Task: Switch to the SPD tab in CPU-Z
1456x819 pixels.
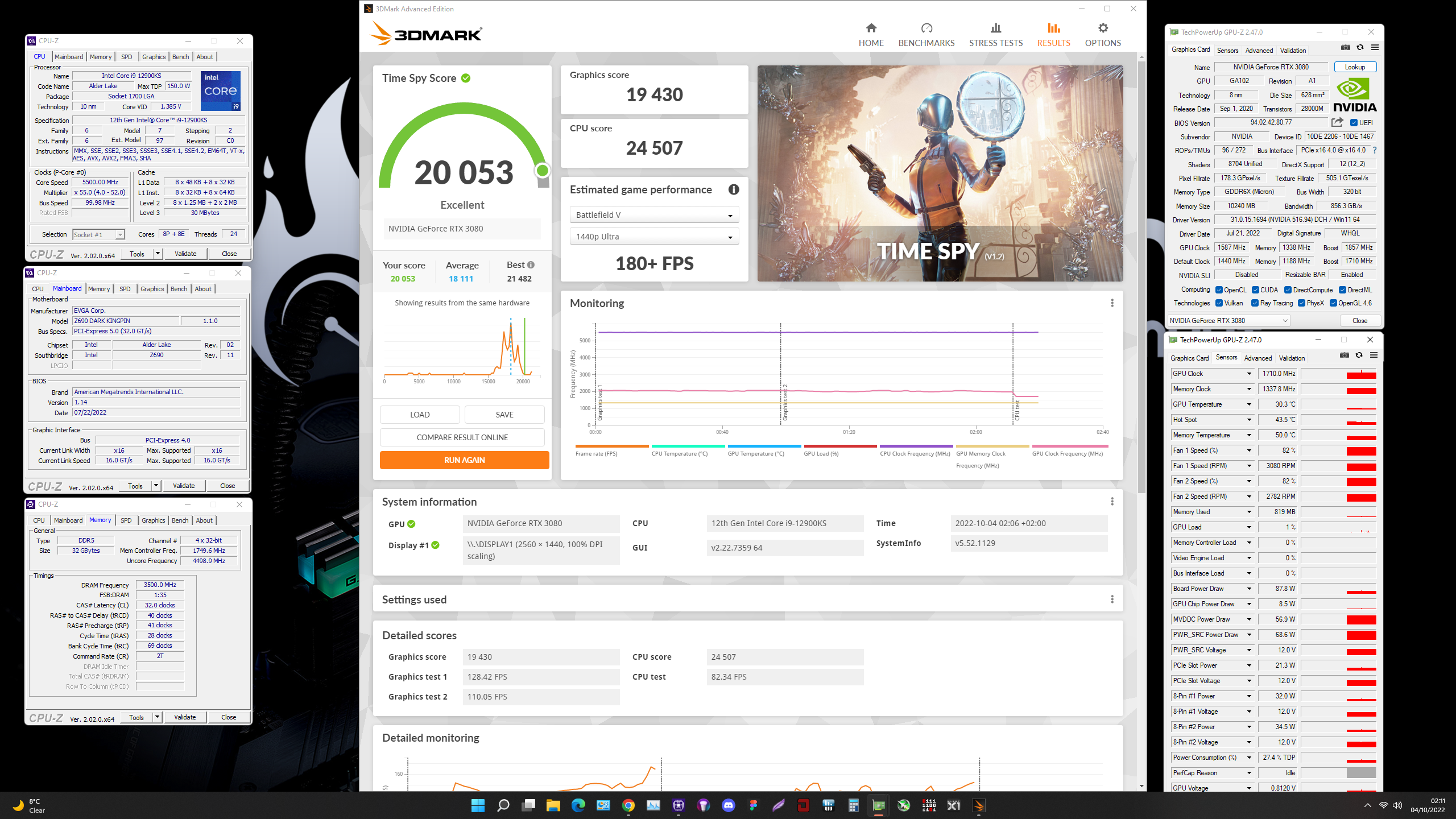Action: pos(126,57)
